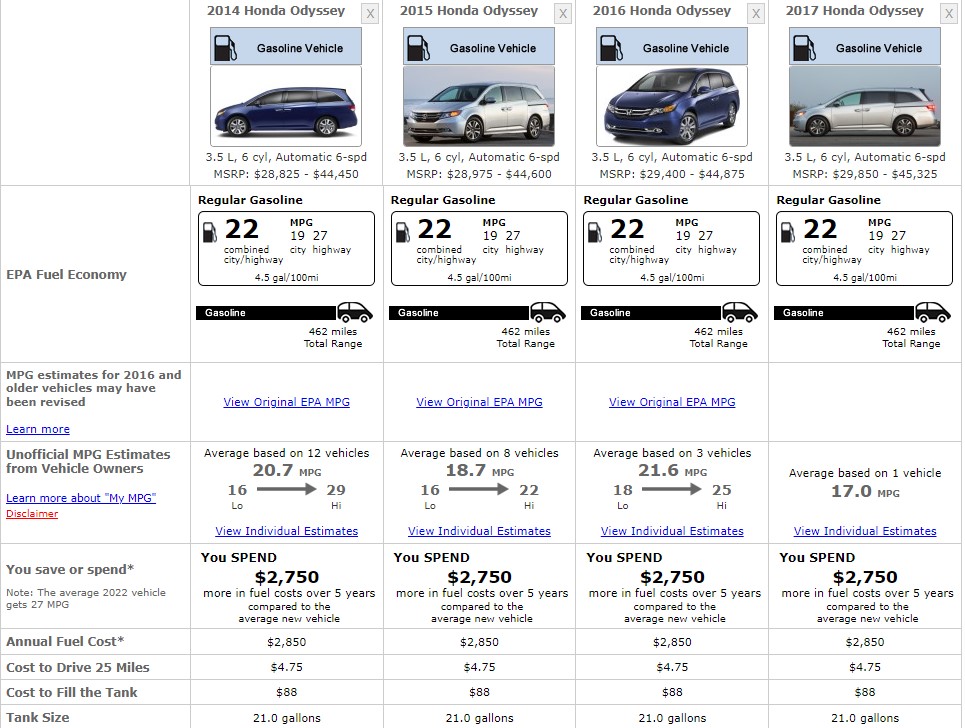Click the 2015 Odyssey Gasoline range bar
The width and height of the screenshot is (965, 728).
[x=459, y=313]
